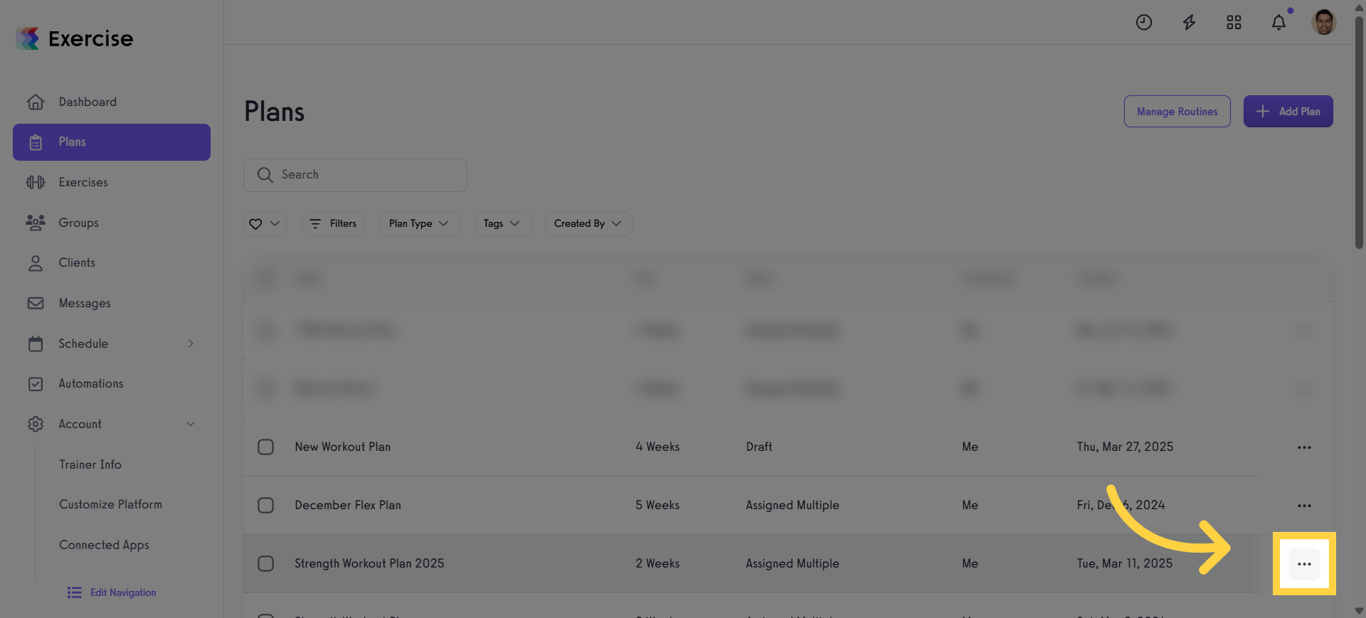Viewport: 1366px width, 618px height.
Task: Open the apps grid icon
Action: click(x=1234, y=22)
